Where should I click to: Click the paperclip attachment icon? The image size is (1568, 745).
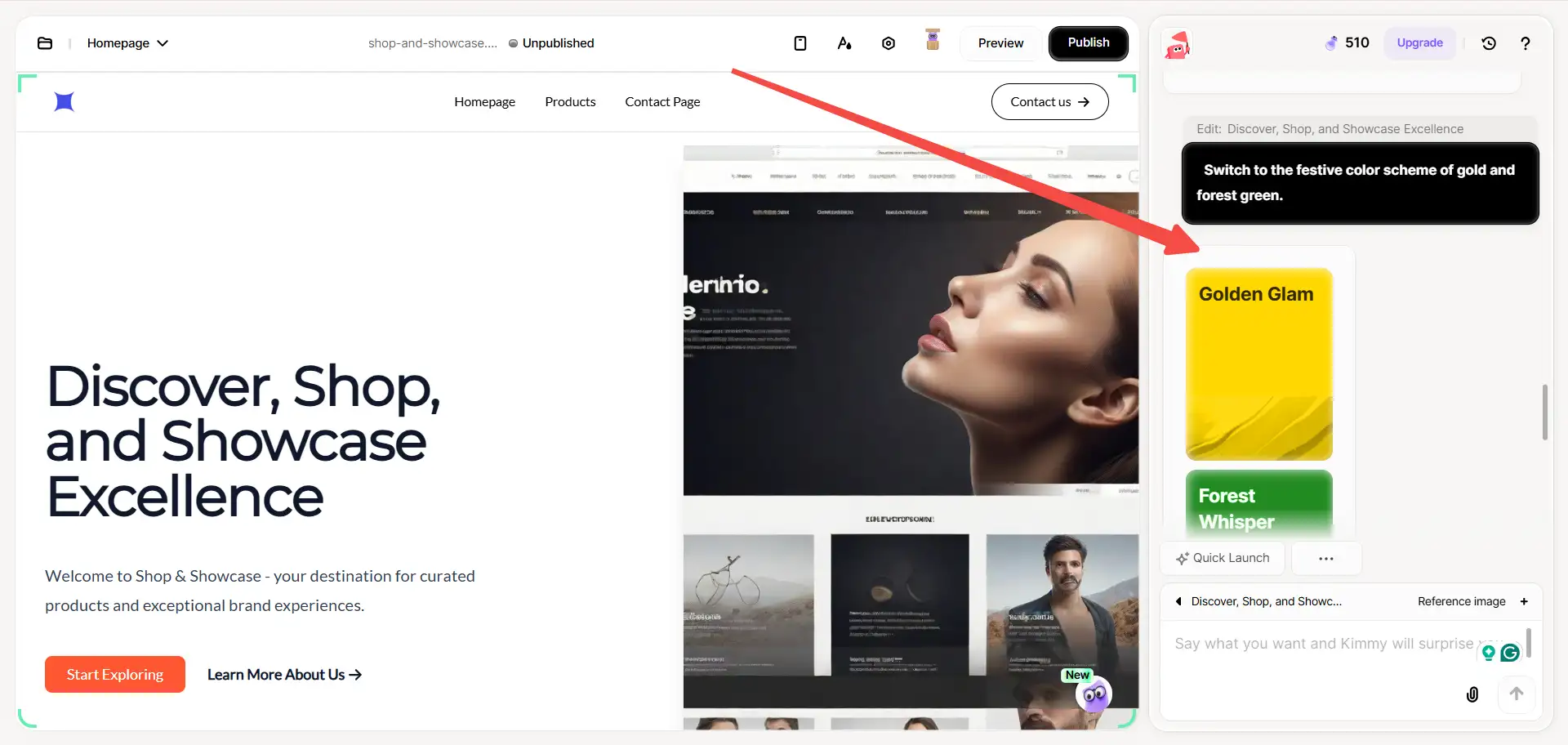pos(1472,694)
